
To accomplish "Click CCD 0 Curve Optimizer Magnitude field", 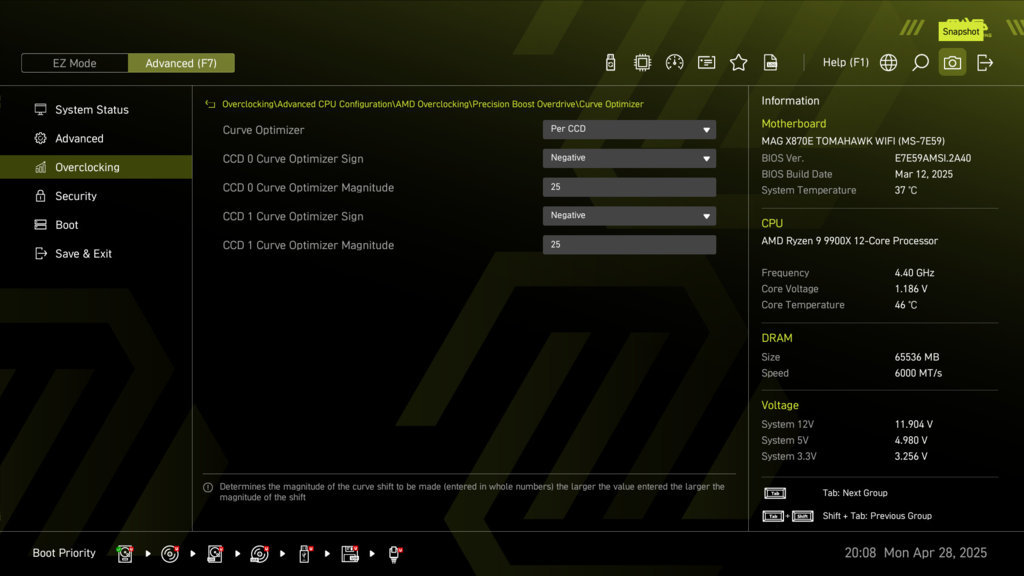I will (x=629, y=187).
